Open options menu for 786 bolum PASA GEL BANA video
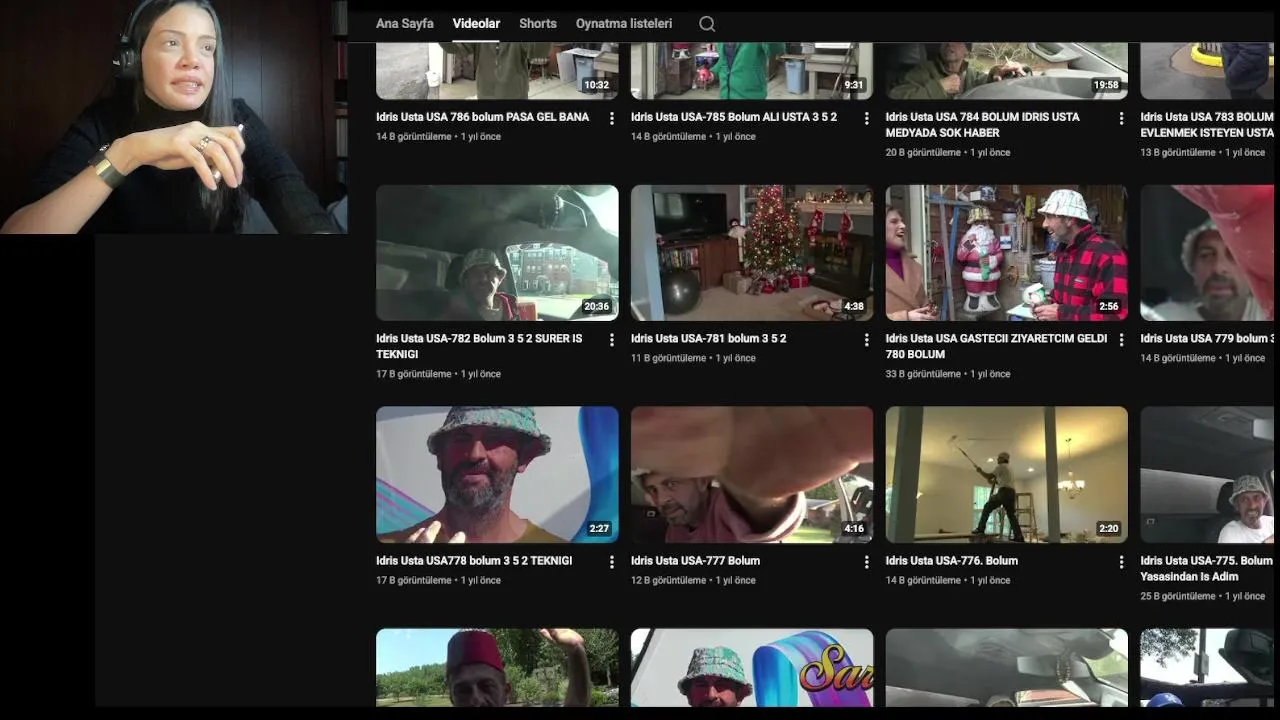 click(612, 118)
